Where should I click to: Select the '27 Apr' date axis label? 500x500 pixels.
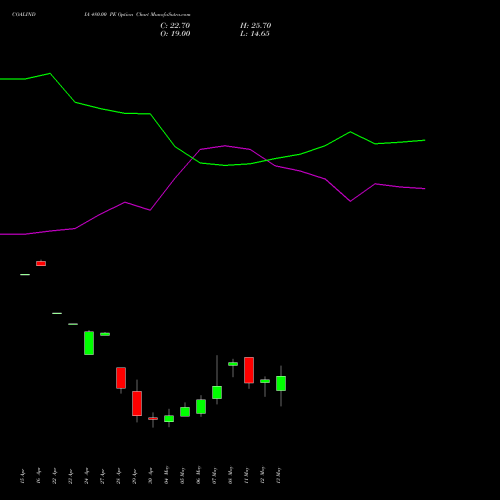click(102, 476)
